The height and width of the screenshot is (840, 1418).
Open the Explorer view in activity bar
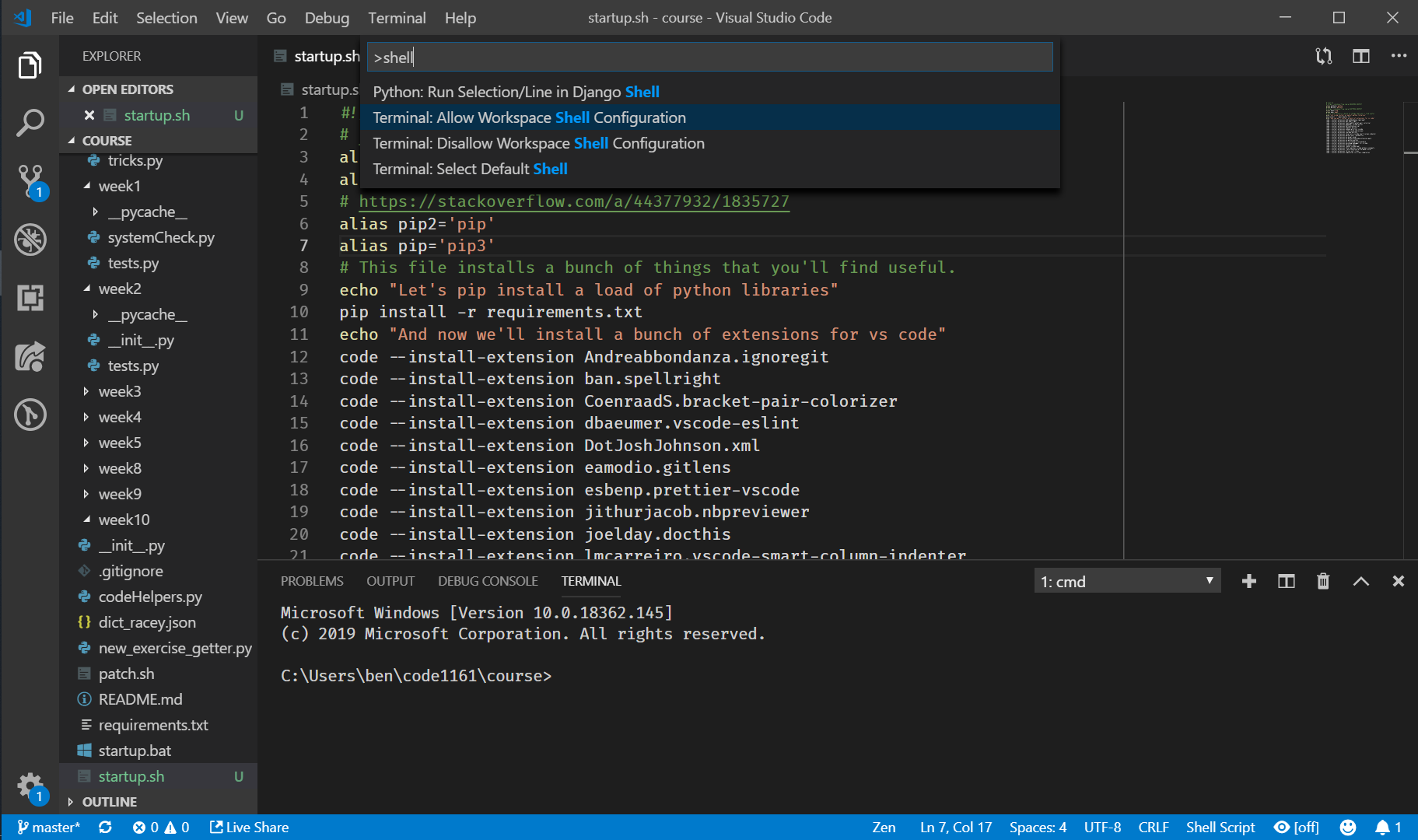click(x=30, y=65)
